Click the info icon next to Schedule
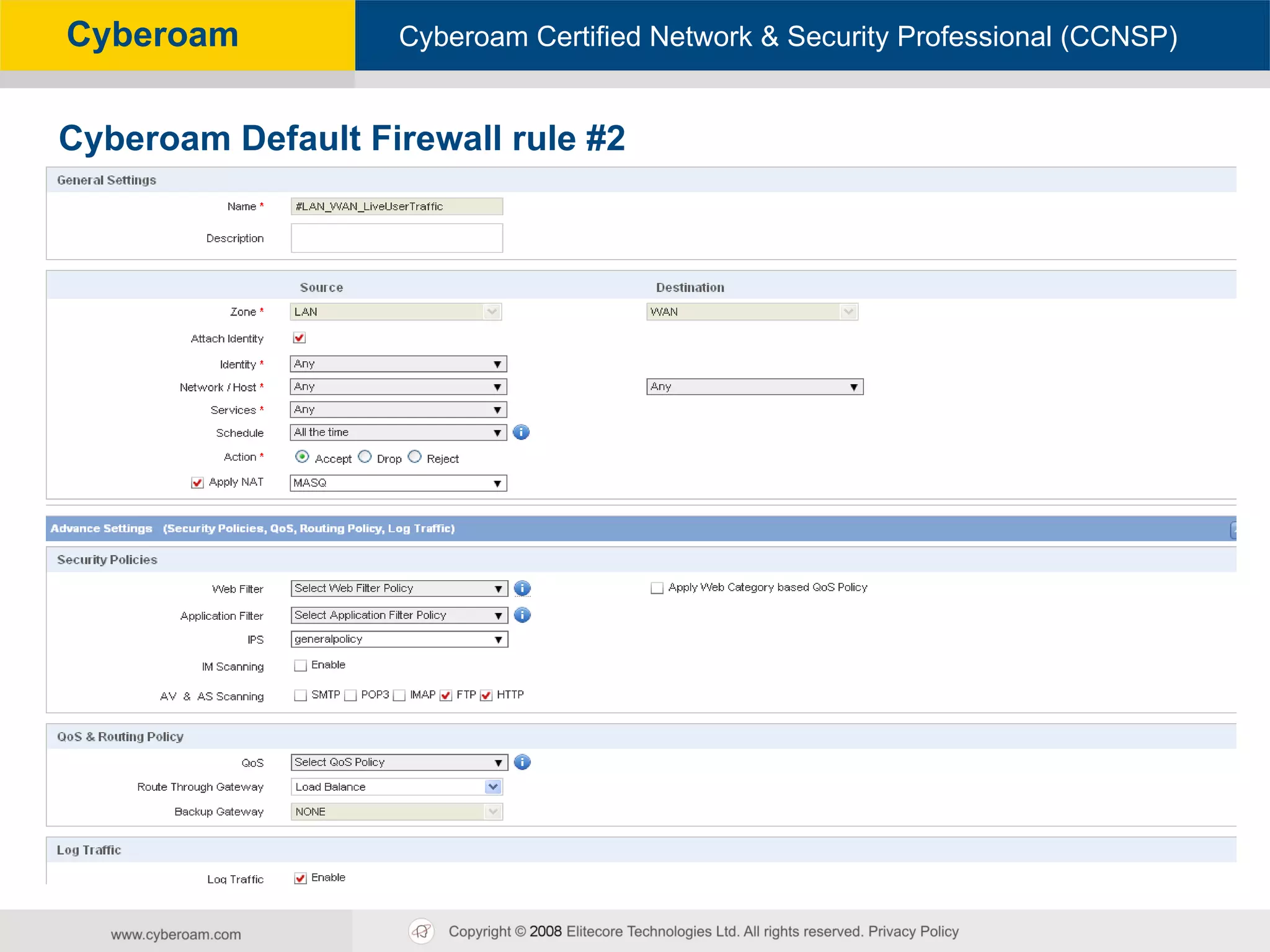1270x952 pixels. coord(521,432)
